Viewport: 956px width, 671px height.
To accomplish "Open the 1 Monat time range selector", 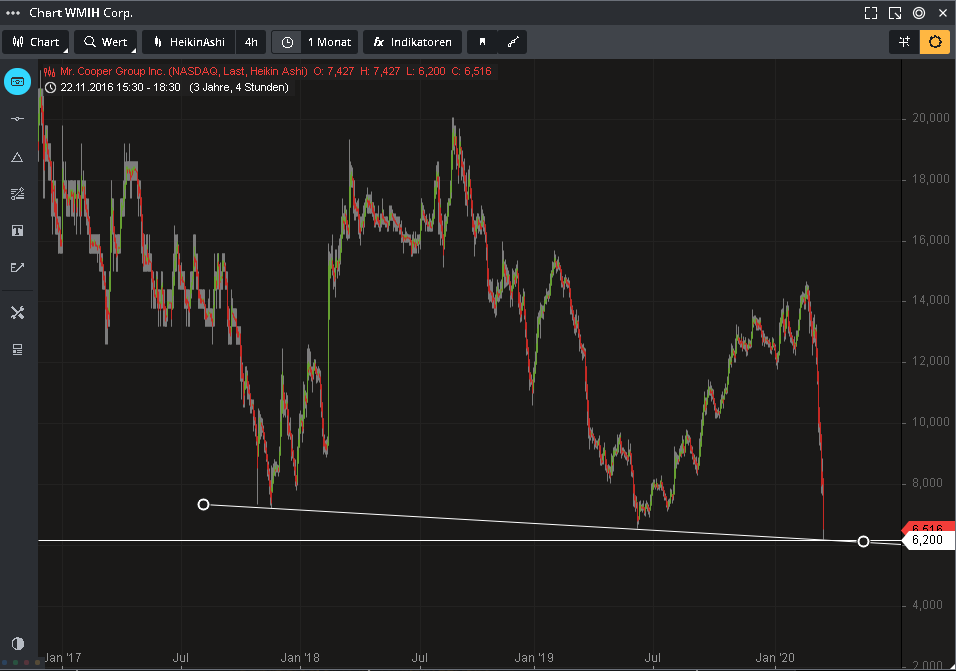I will point(314,42).
